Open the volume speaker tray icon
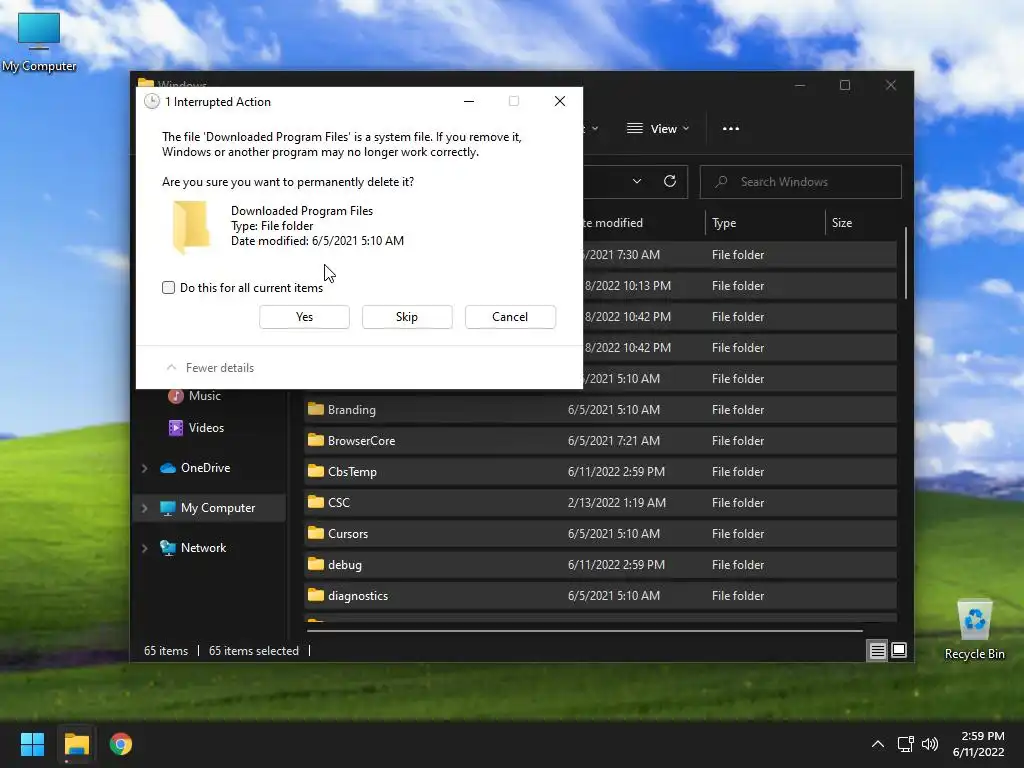The image size is (1024, 768). (x=929, y=744)
